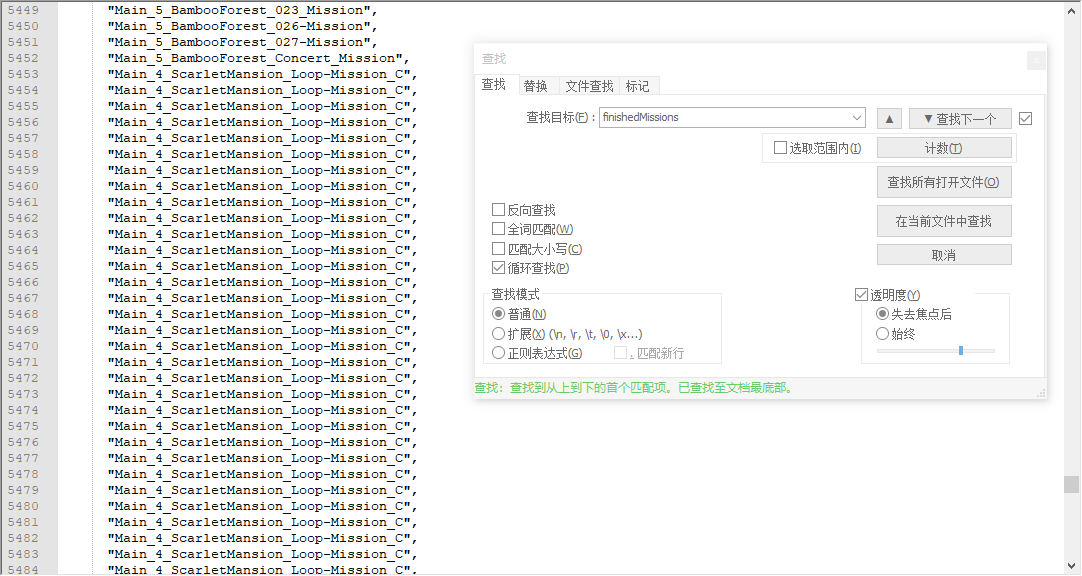1082x576 pixels.
Task: Toggle the checkbox beside 查找下一个 button
Action: (1025, 119)
